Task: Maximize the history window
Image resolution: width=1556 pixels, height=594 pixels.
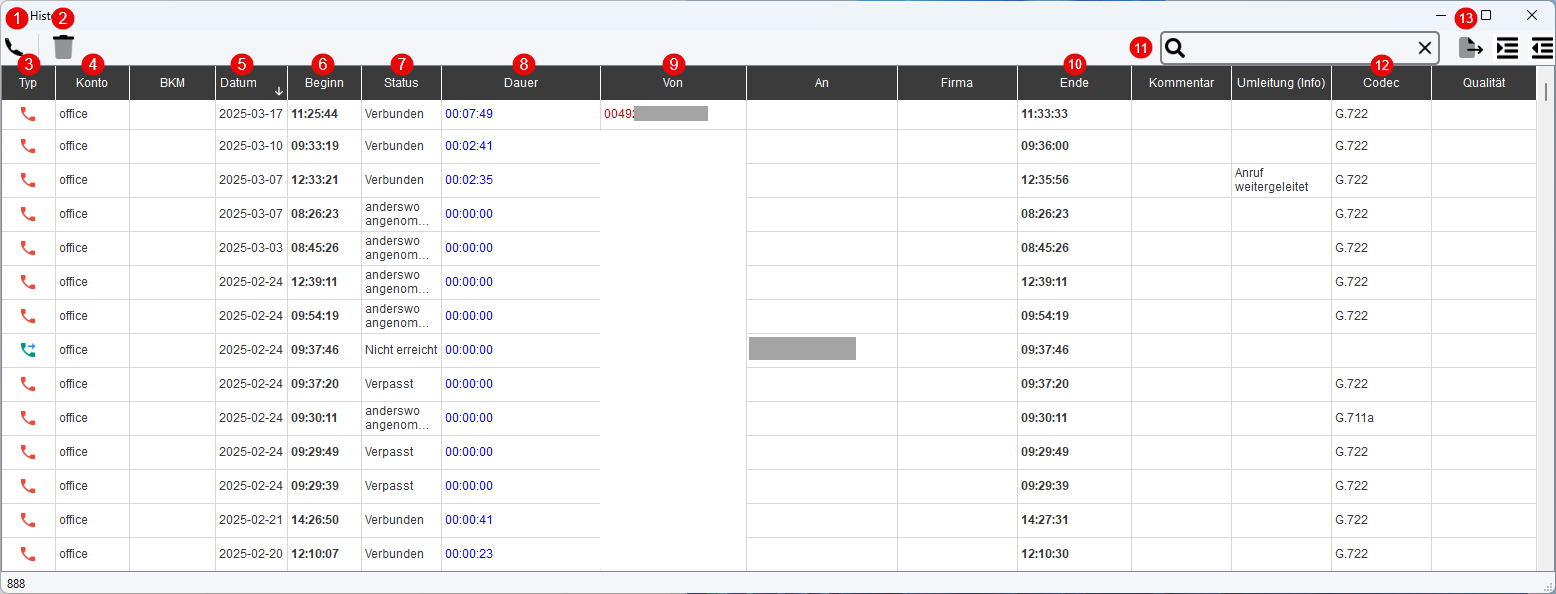Action: (1486, 15)
